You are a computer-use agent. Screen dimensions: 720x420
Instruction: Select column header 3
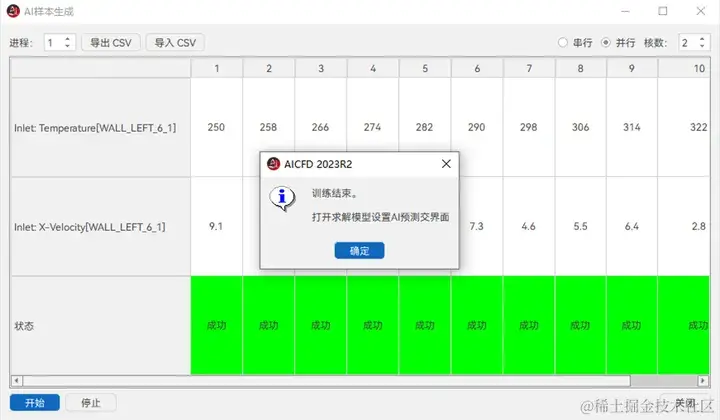click(x=321, y=68)
